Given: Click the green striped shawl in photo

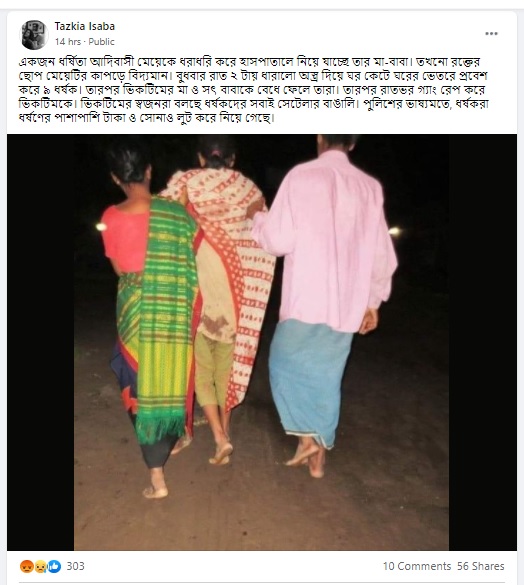Looking at the screenshot, I should coord(166,317).
